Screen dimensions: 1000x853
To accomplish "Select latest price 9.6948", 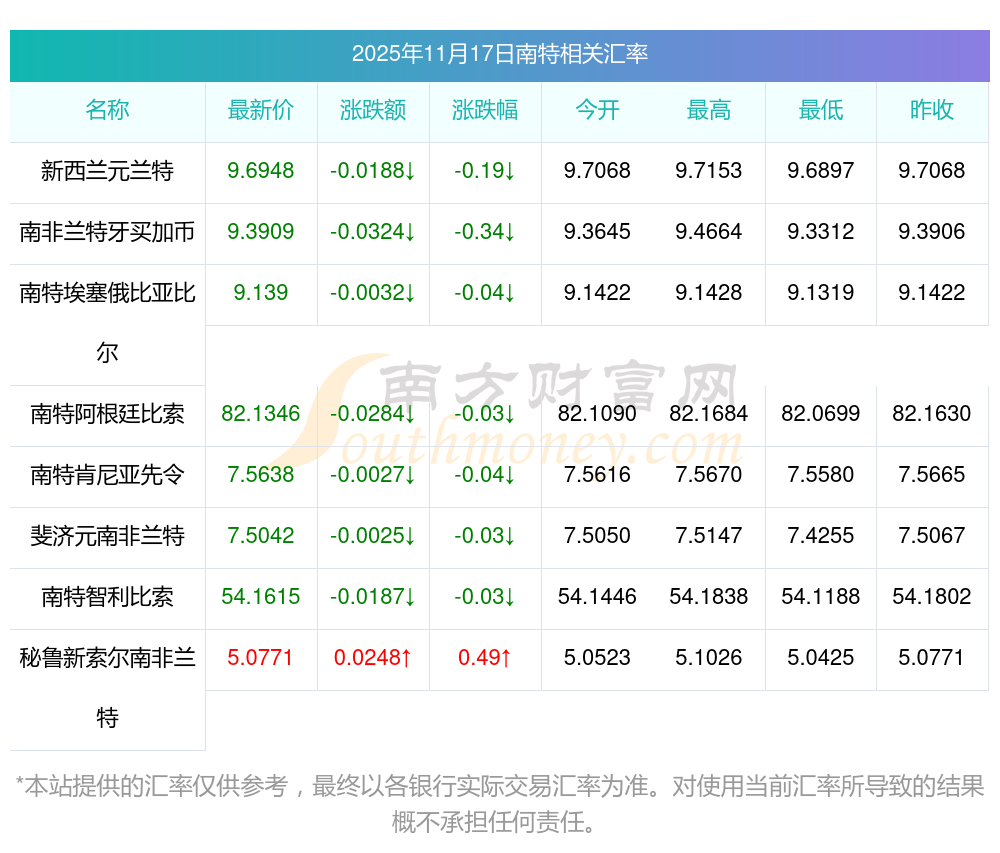I will (x=261, y=171).
